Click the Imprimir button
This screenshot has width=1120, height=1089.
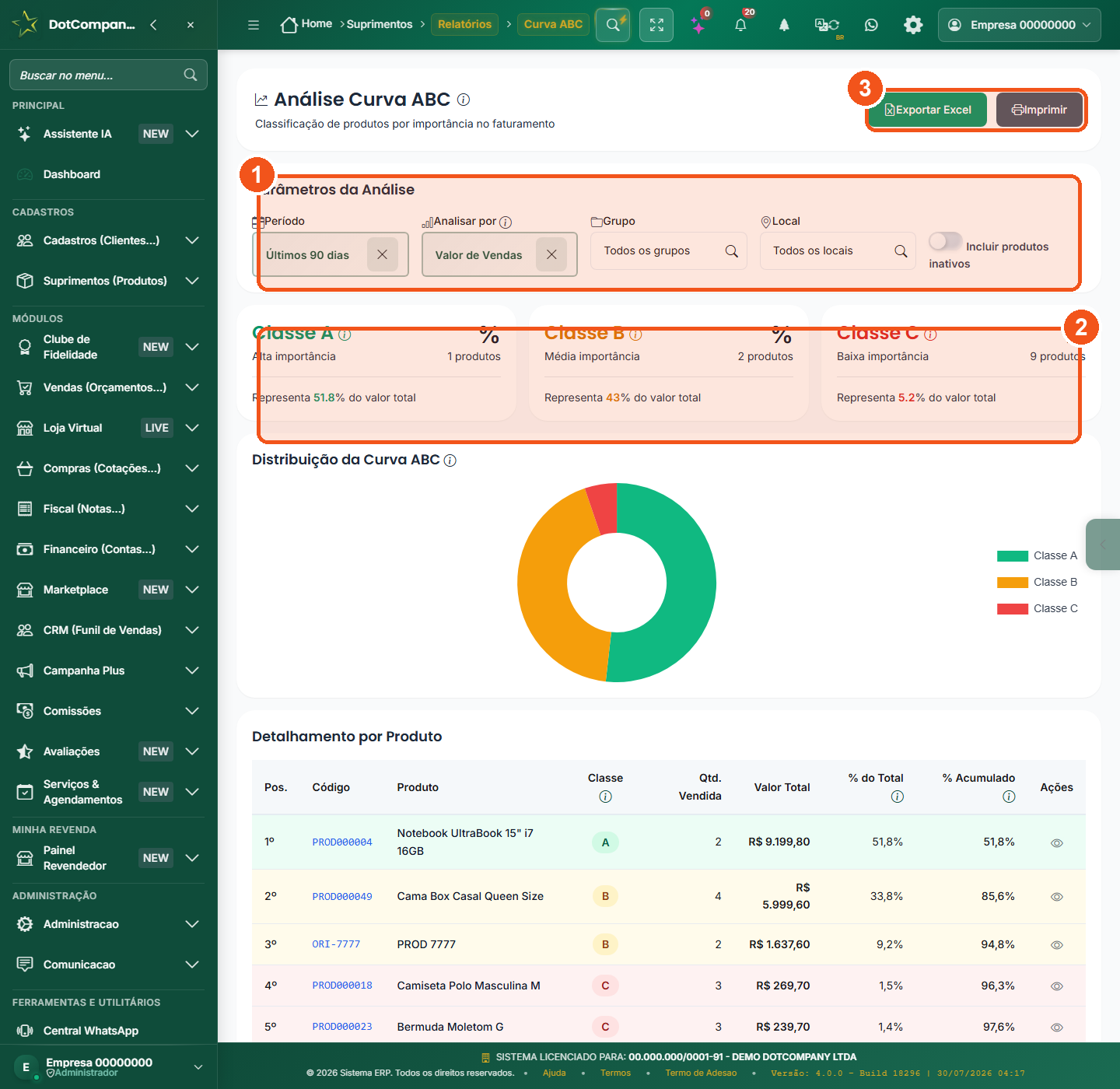(1039, 110)
